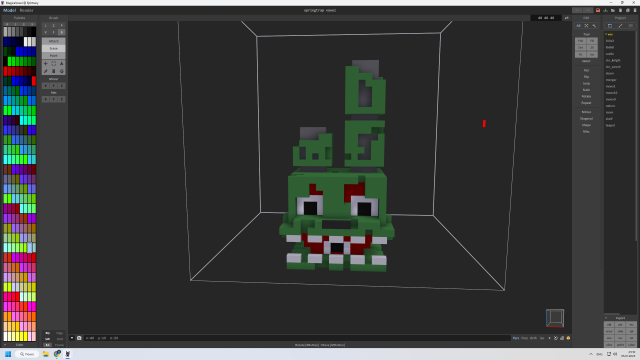Click the redo button in the top toolbar
This screenshot has height=360, width=640.
click(588, 10)
